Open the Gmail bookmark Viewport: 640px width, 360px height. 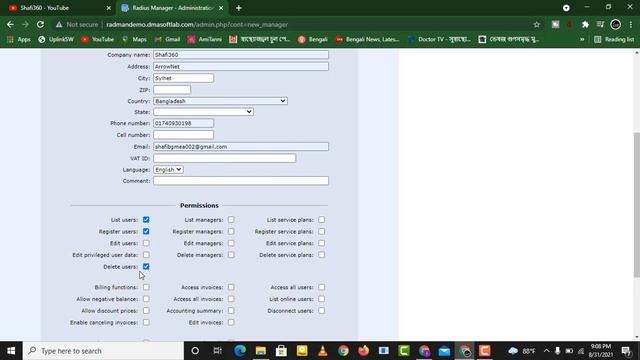tap(167, 39)
